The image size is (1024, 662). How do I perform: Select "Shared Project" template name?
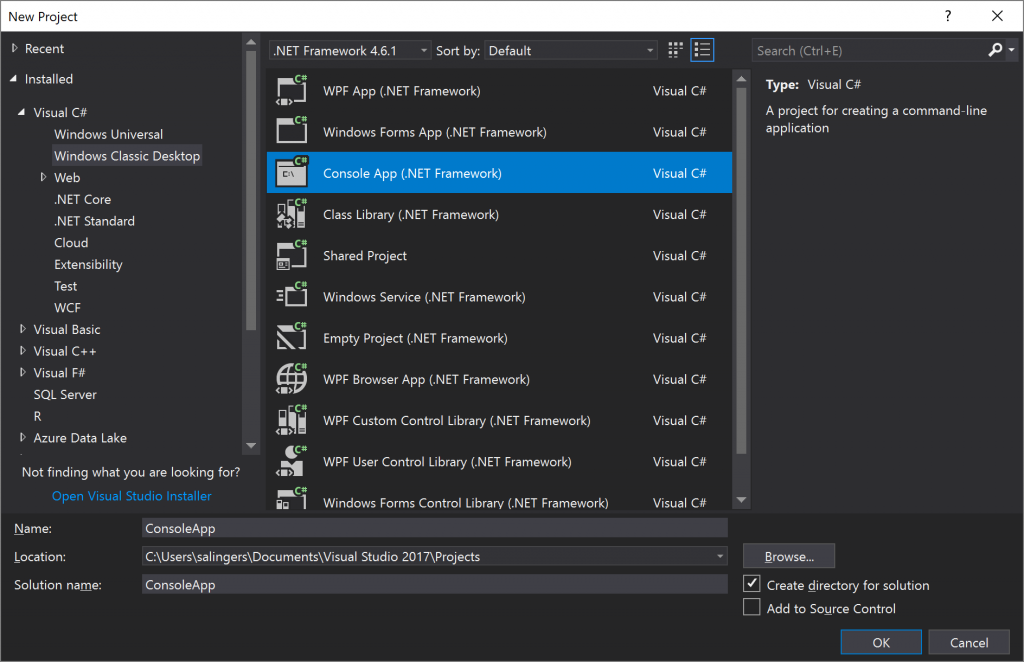coord(364,256)
